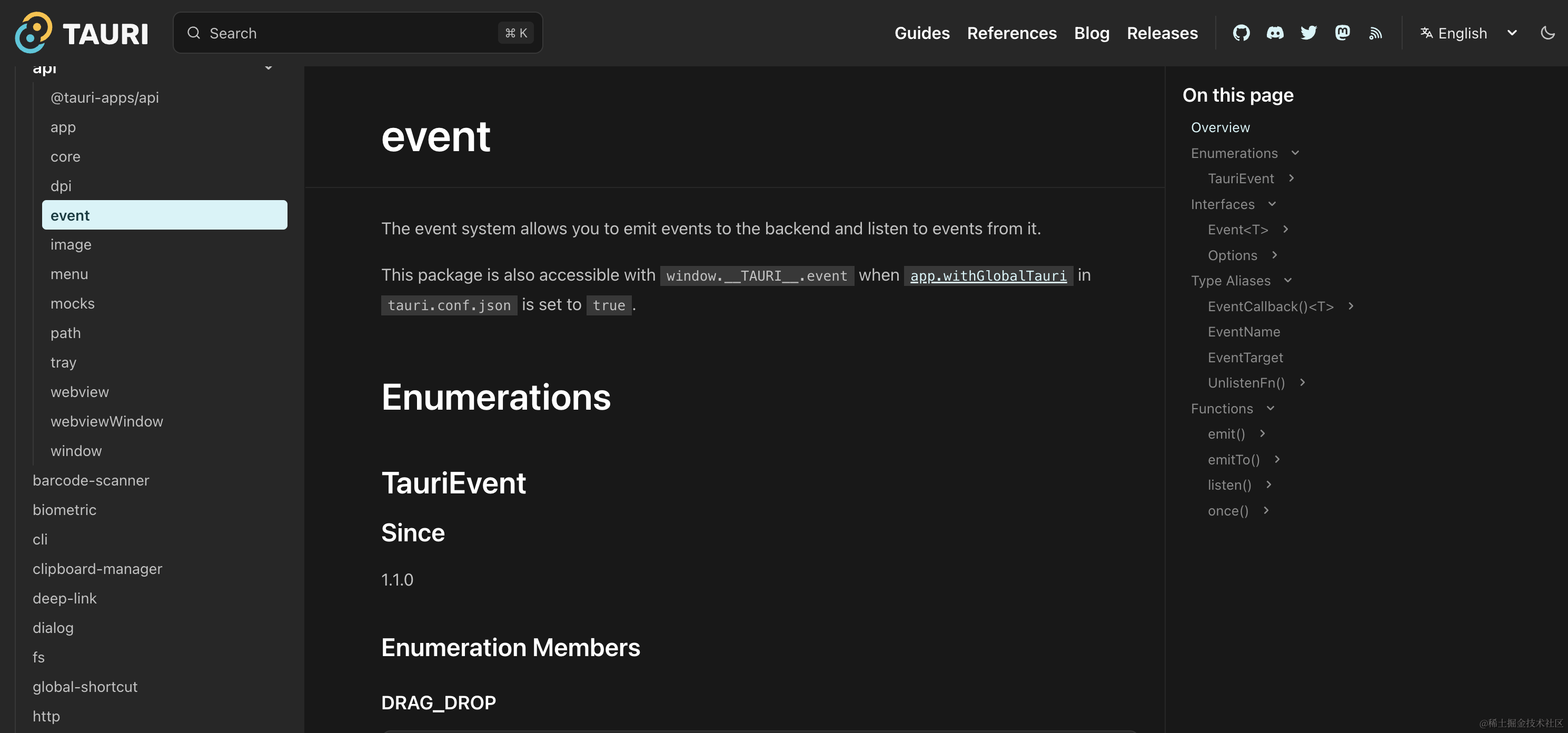Open the References navigation item
The width and height of the screenshot is (1568, 733).
click(1011, 33)
